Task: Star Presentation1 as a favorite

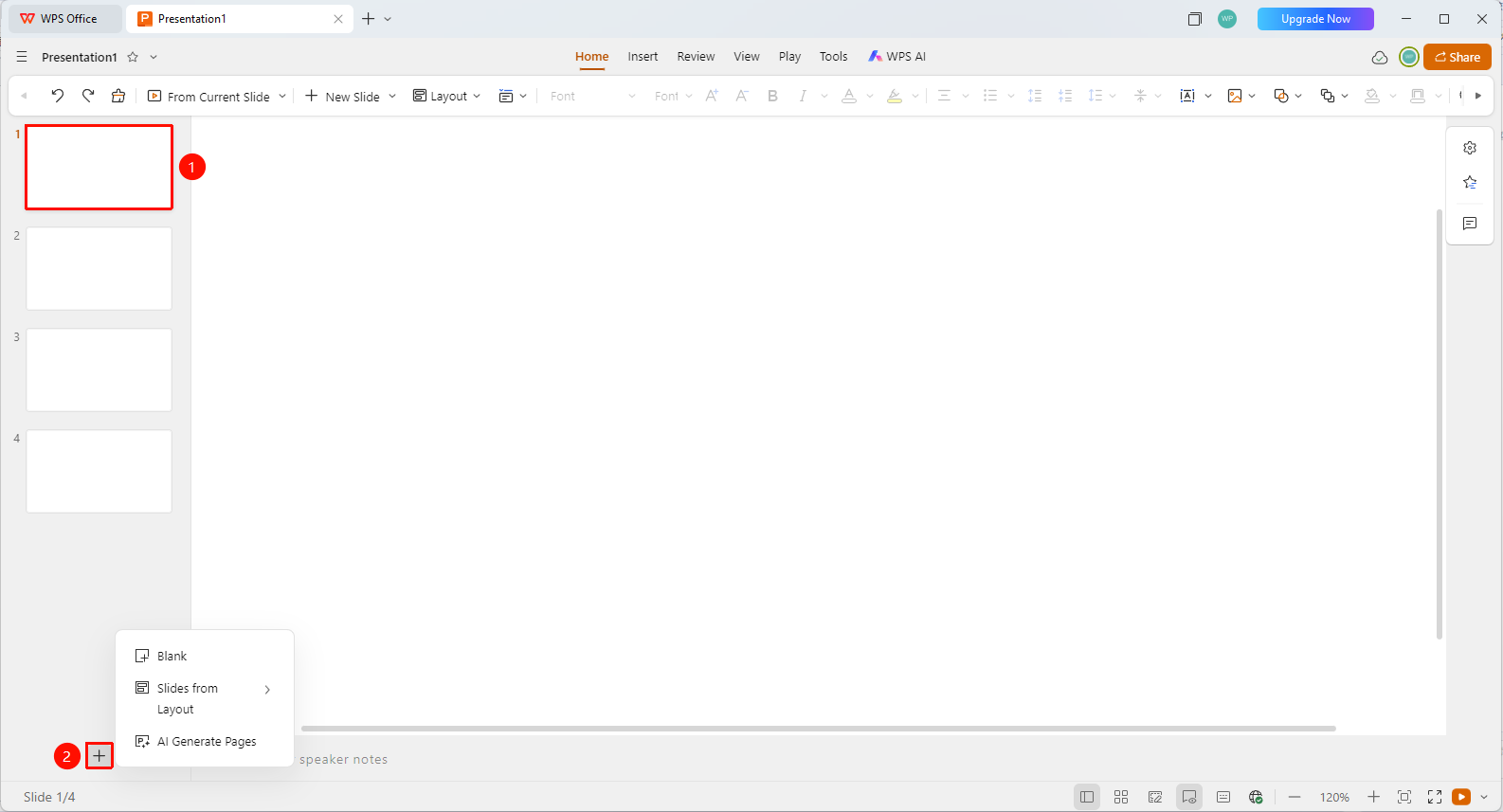Action: pos(133,57)
